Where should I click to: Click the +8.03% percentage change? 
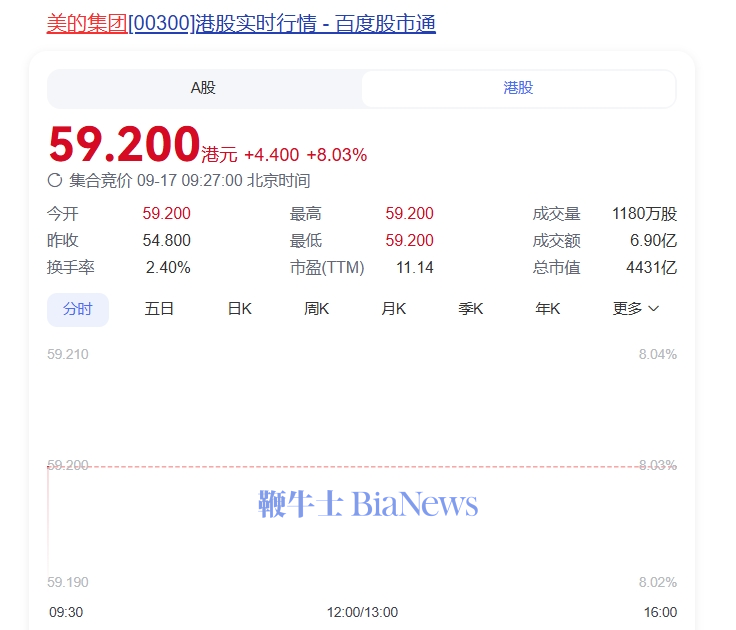[x=337, y=155]
